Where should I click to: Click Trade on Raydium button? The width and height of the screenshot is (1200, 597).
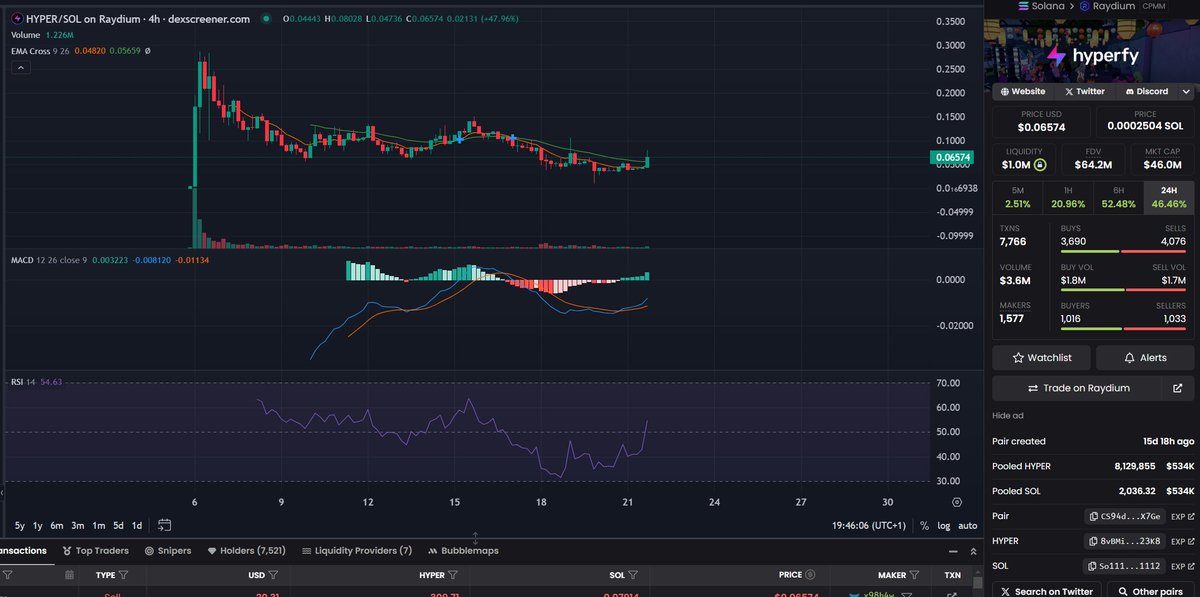point(1078,388)
